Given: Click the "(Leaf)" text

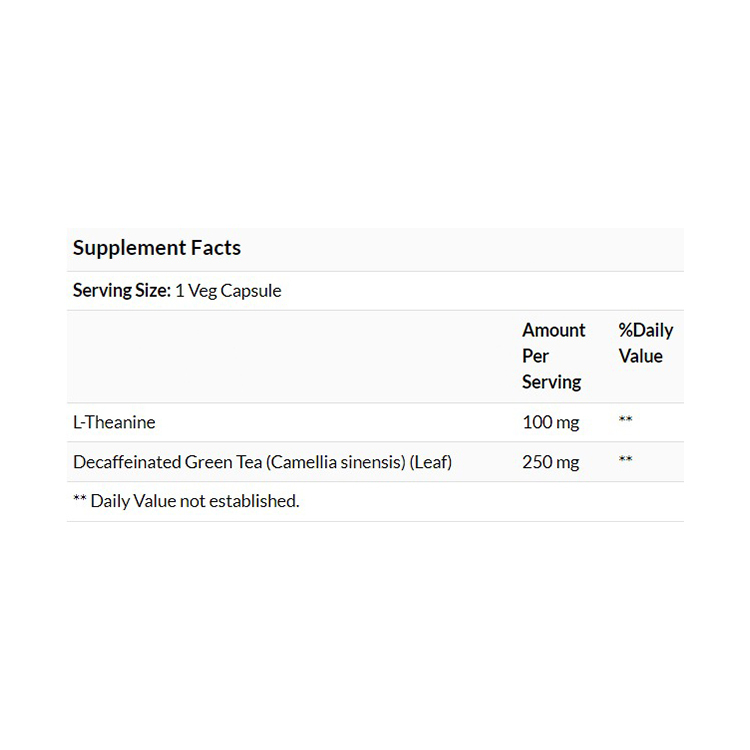Looking at the screenshot, I should click(x=430, y=462).
